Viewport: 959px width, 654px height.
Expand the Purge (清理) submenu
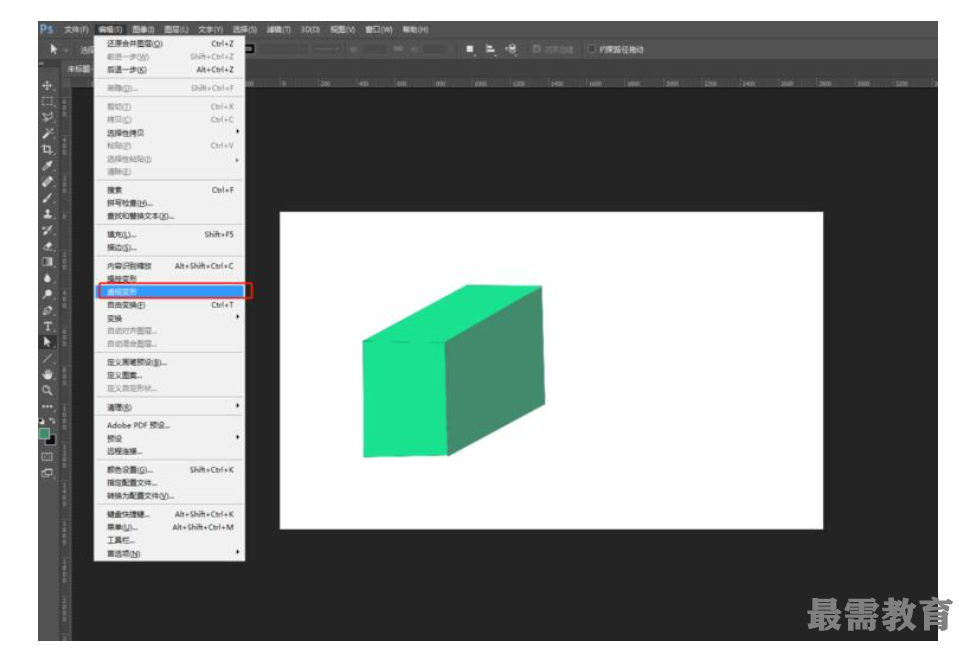click(169, 407)
